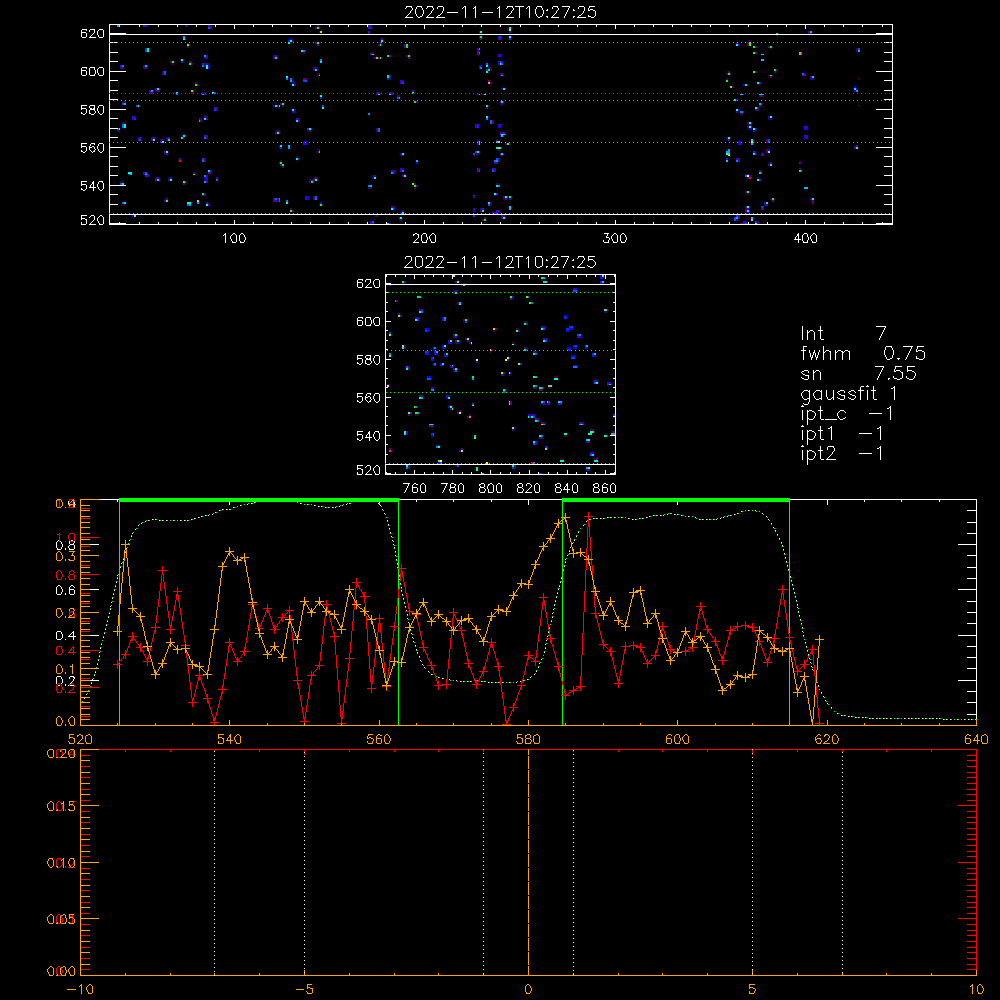
Task: Click the red curve peak near 588
Action: coord(588,516)
